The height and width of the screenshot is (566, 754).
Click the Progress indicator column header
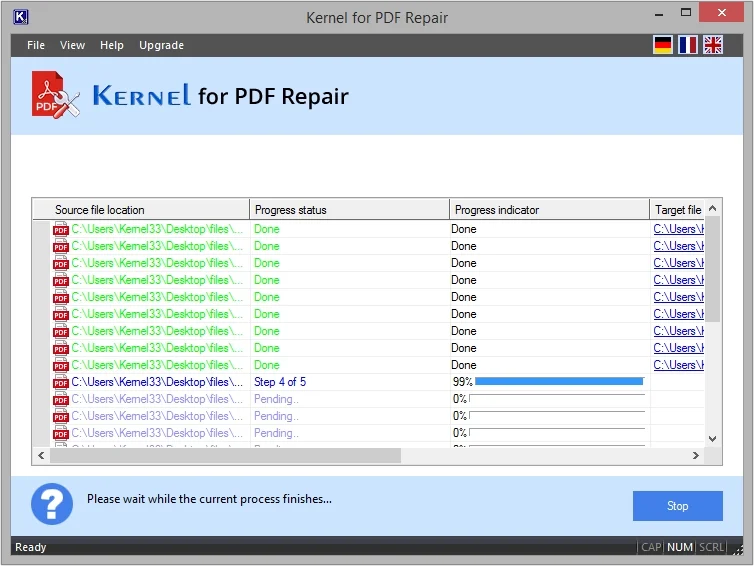(x=550, y=210)
